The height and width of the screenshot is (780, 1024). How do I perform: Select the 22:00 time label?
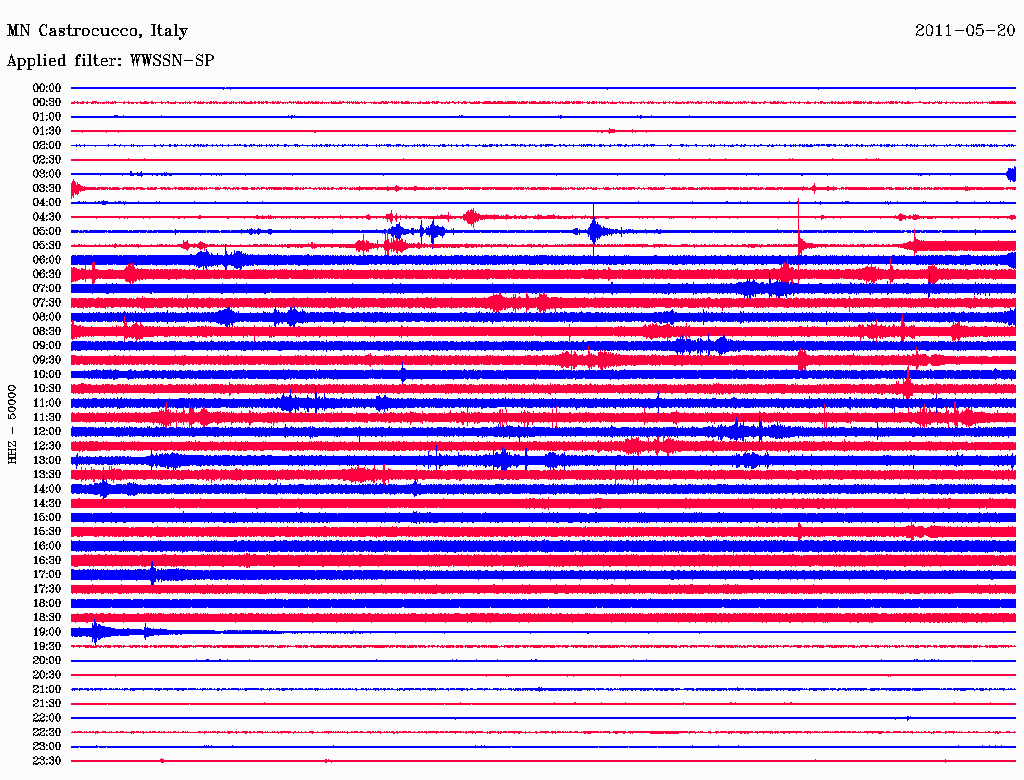pos(46,718)
